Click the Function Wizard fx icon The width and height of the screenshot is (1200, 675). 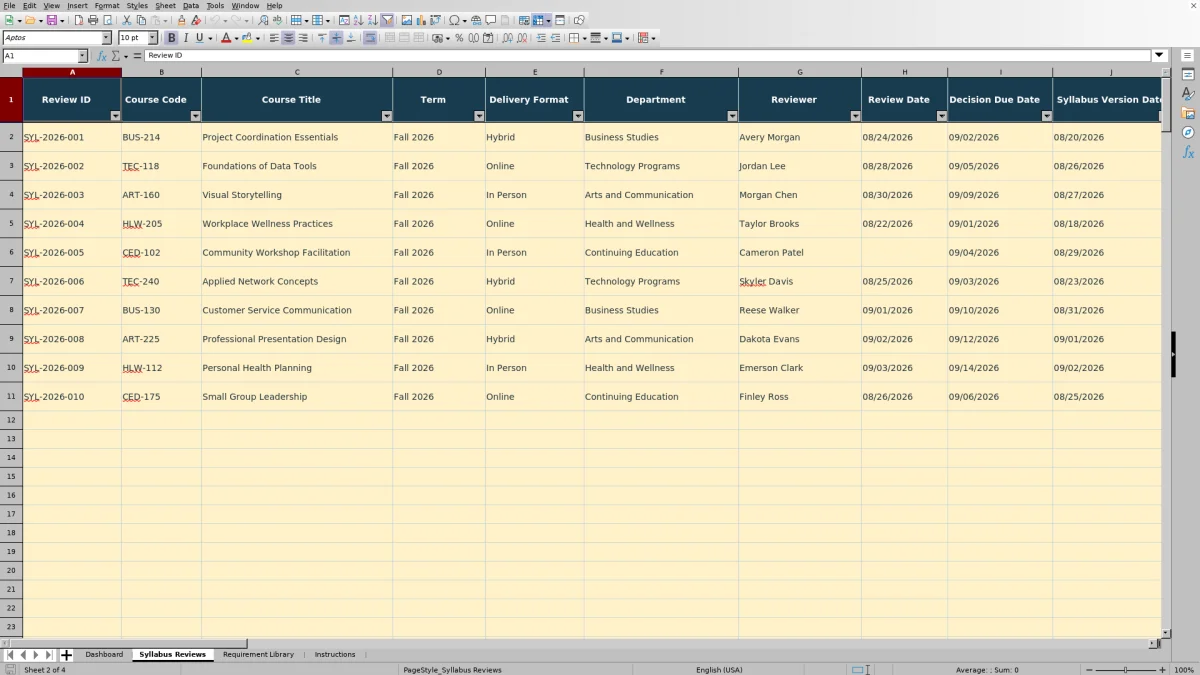click(x=102, y=56)
